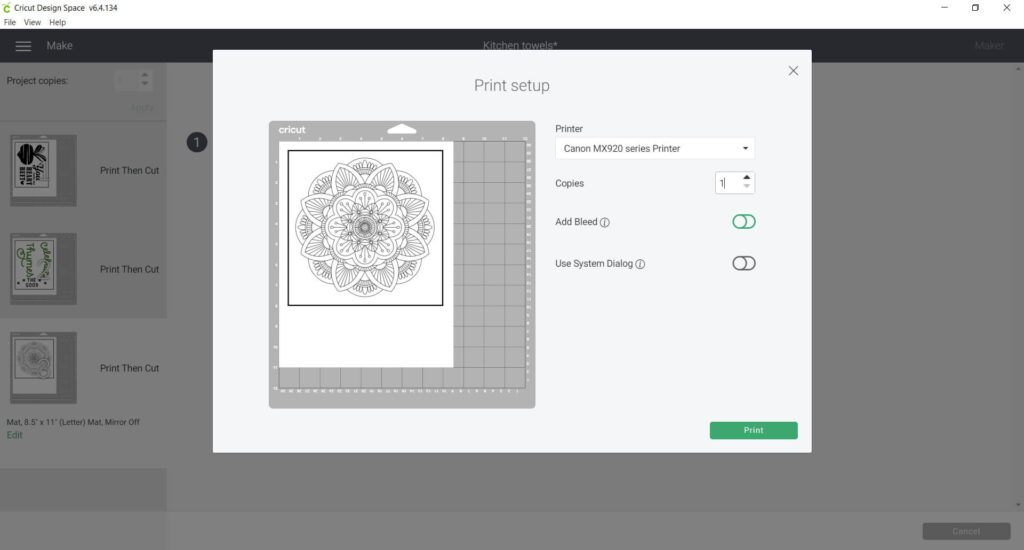Open the Printer dropdown list
1024x550 pixels.
tap(655, 148)
